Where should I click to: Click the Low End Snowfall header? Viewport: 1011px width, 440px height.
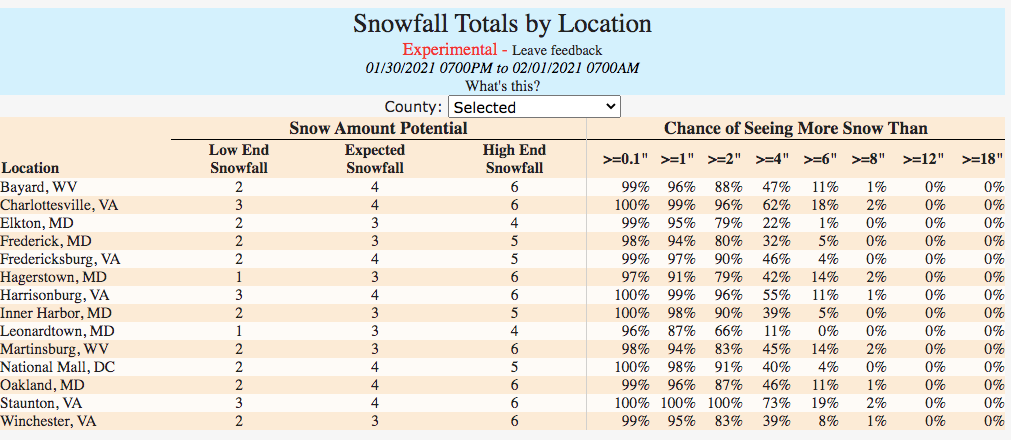[239, 159]
